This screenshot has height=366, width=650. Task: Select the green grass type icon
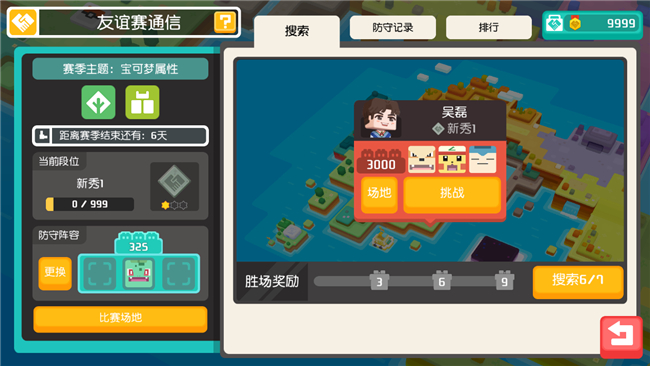[x=99, y=102]
